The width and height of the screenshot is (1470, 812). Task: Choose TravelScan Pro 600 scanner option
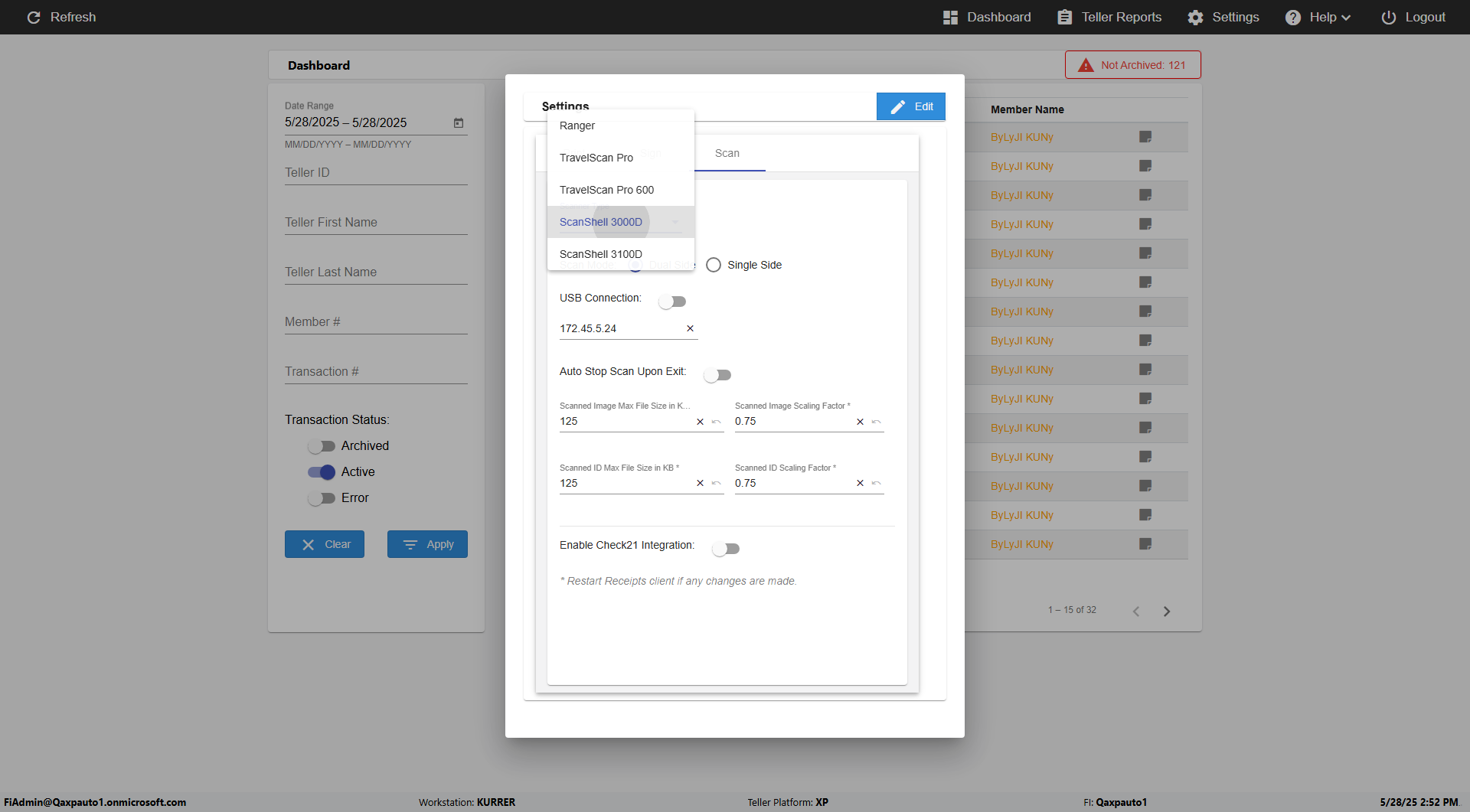tap(621, 190)
